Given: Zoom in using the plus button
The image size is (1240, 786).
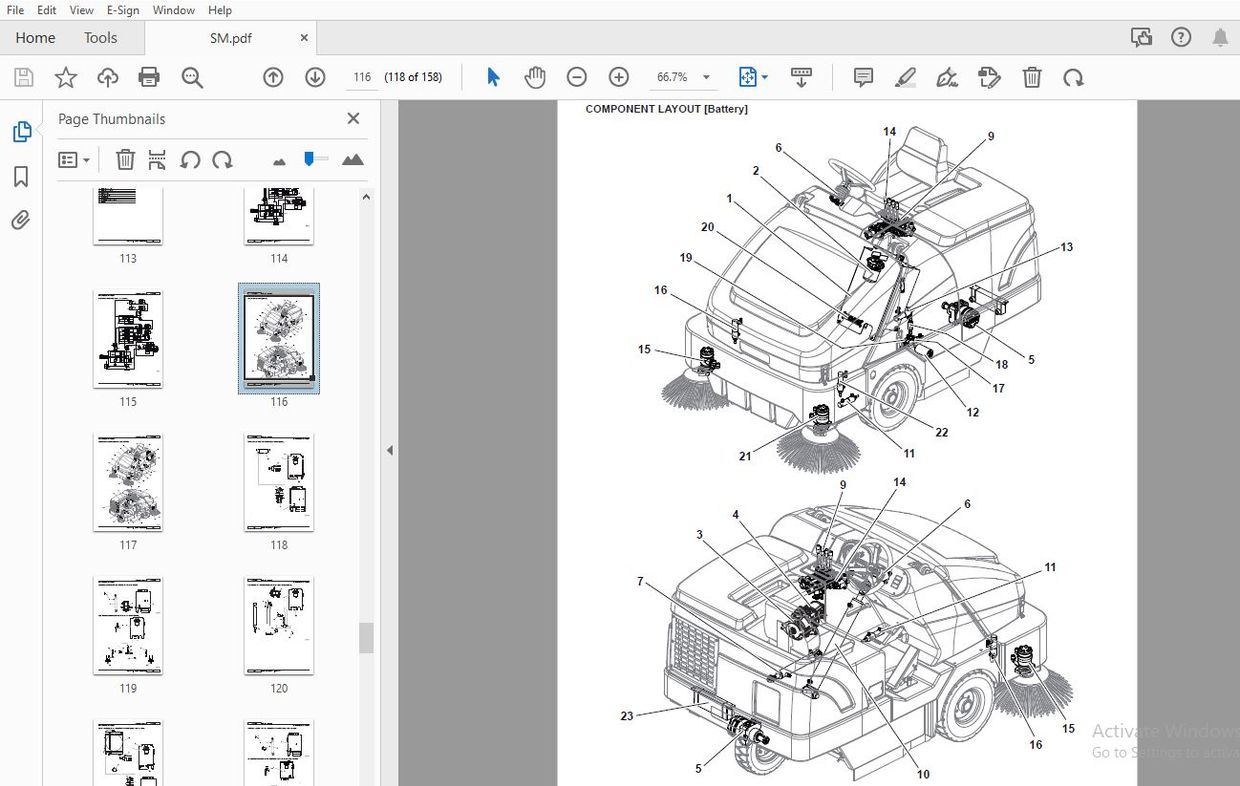Looking at the screenshot, I should [x=618, y=77].
